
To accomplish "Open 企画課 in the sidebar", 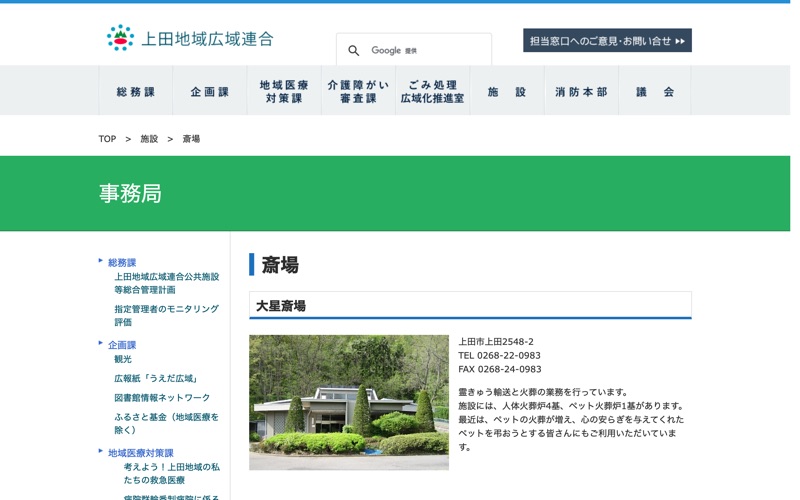I will point(122,345).
